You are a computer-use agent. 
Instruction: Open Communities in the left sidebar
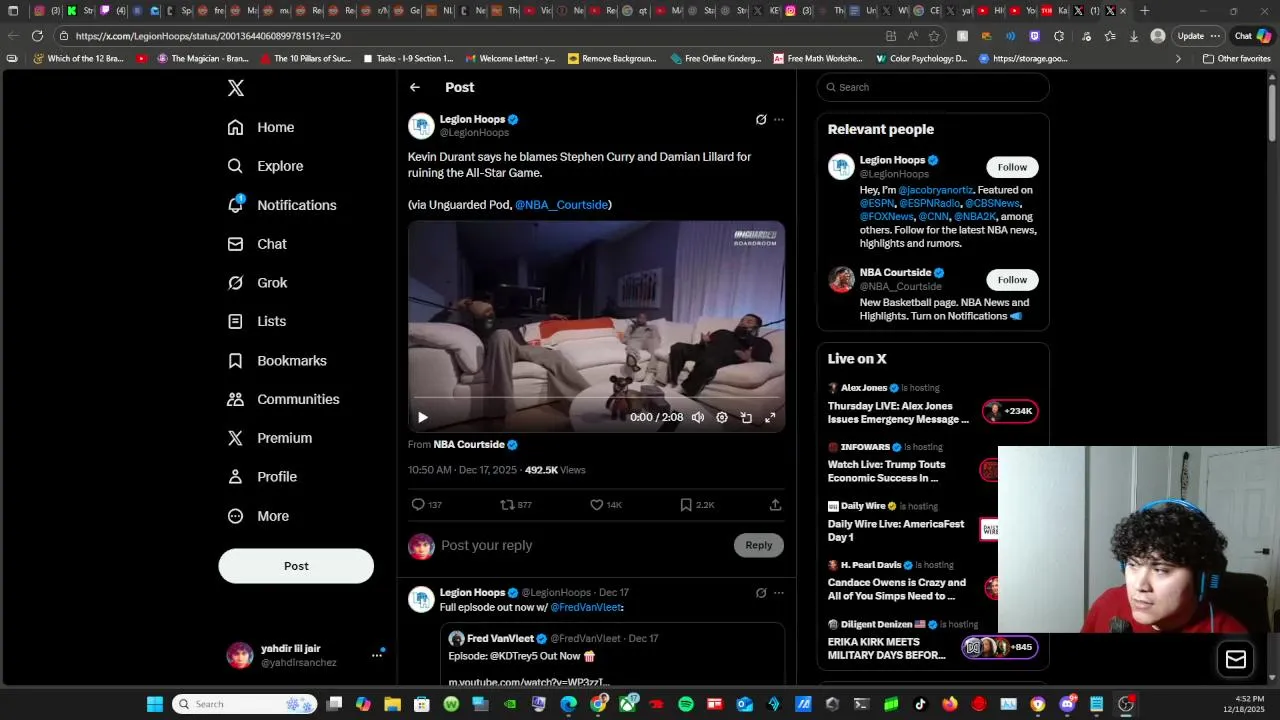coord(283,399)
